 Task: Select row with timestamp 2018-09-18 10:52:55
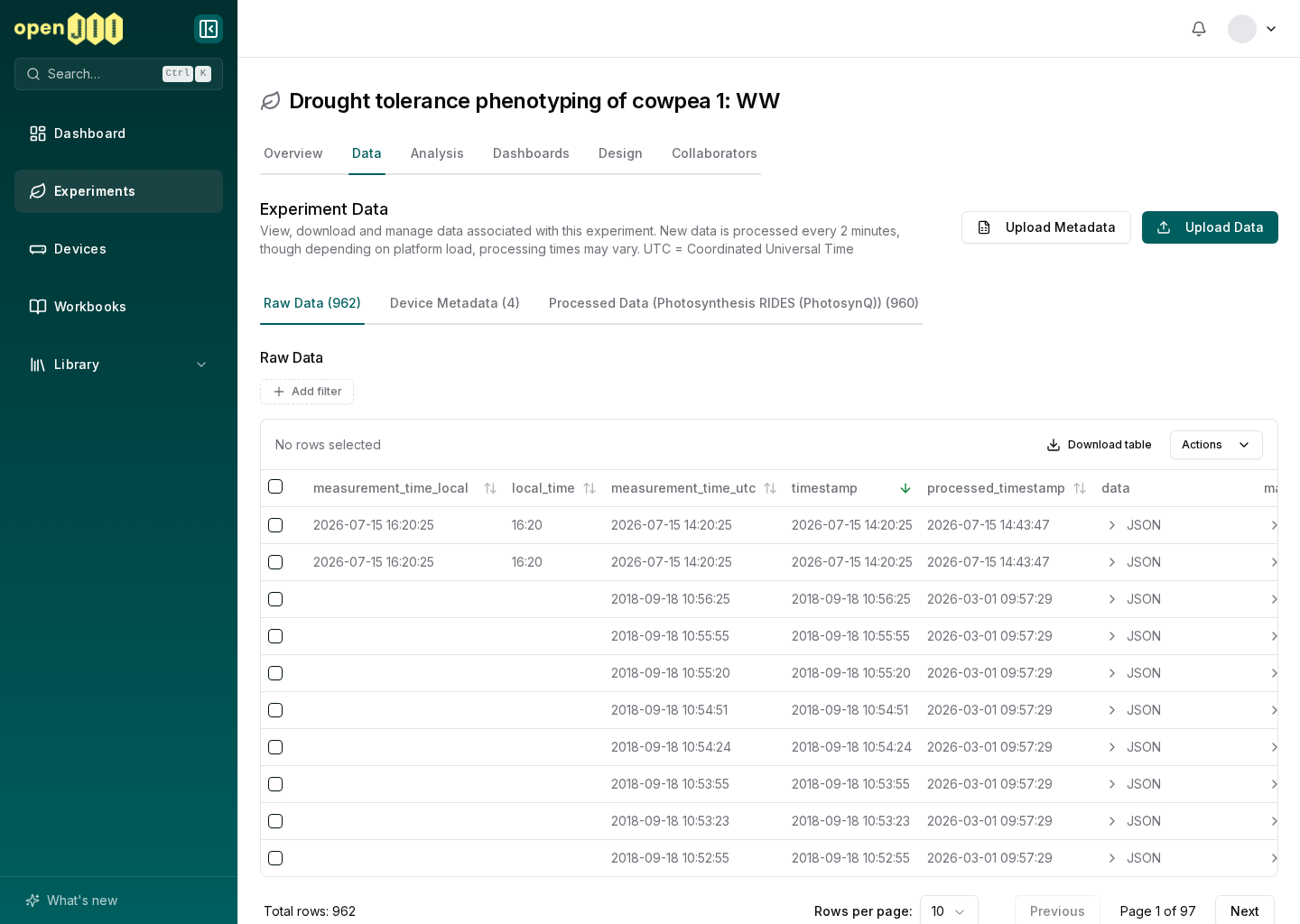(275, 858)
